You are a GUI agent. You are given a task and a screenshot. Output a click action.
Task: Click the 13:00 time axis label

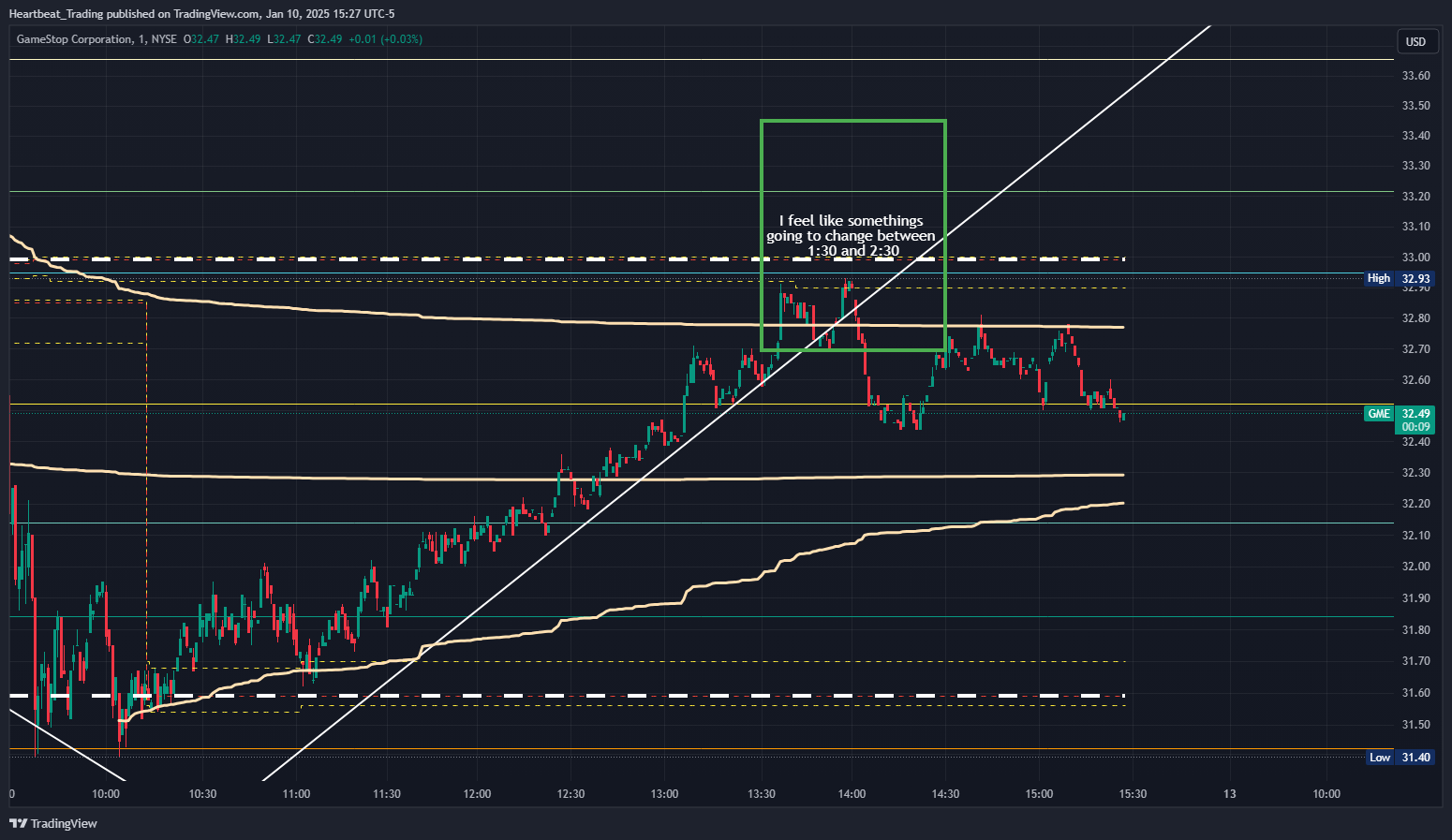pyautogui.click(x=664, y=794)
